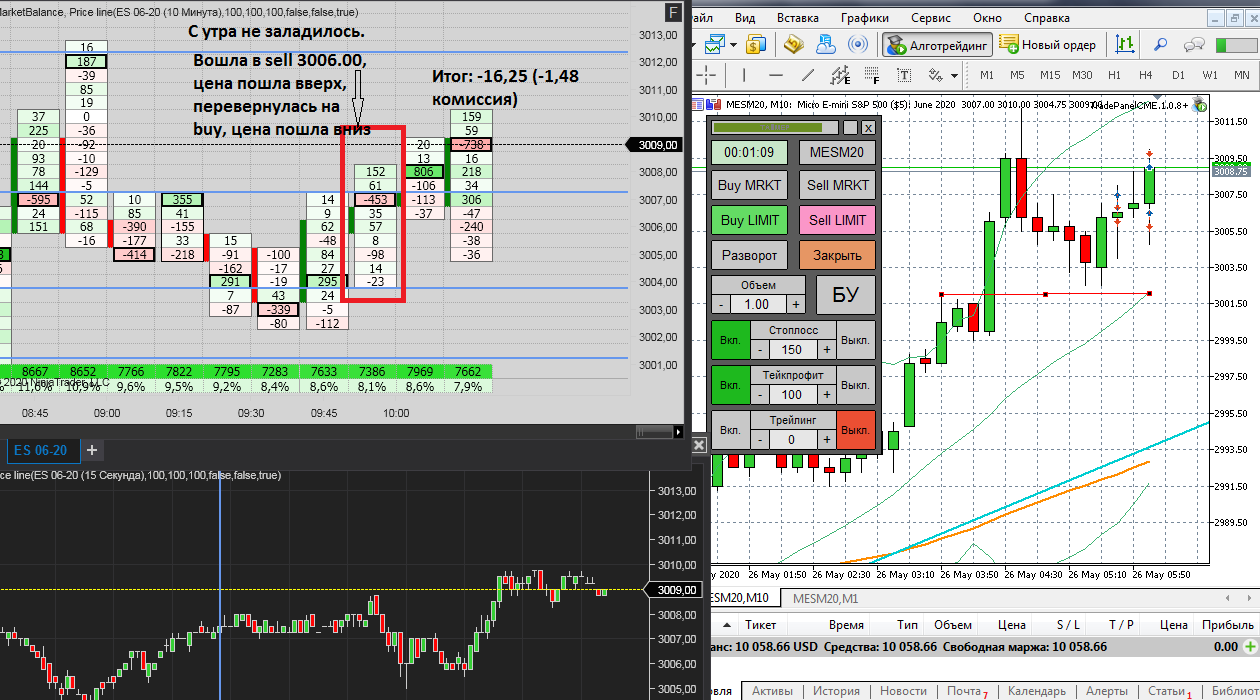Turn Тейкпрофит on with Вкл.

729,385
